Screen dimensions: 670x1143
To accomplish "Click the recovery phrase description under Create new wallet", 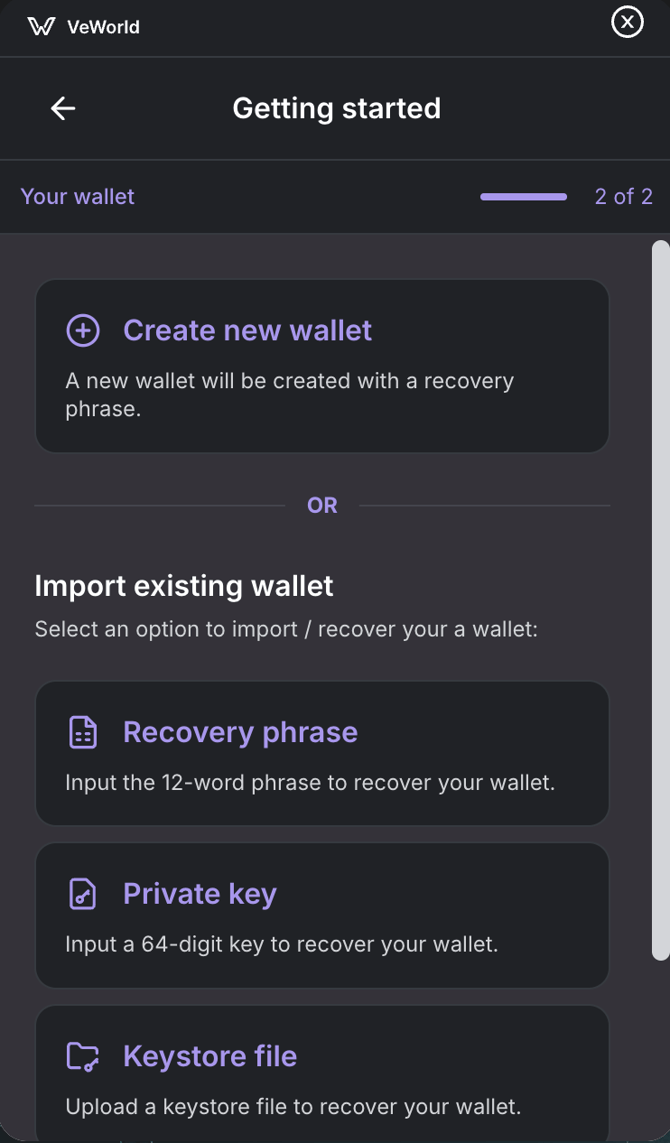I will [x=290, y=394].
